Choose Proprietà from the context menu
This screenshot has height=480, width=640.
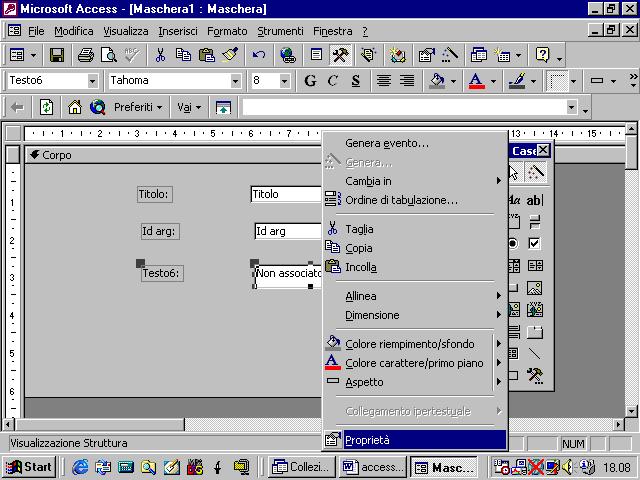pyautogui.click(x=416, y=440)
